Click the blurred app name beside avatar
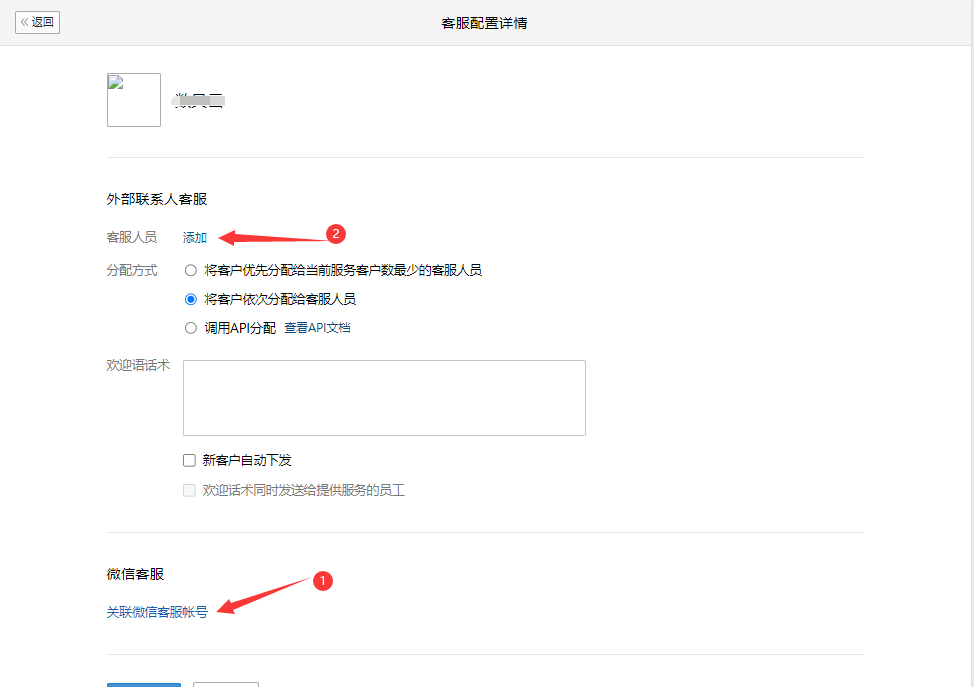This screenshot has width=974, height=687. tap(199, 101)
